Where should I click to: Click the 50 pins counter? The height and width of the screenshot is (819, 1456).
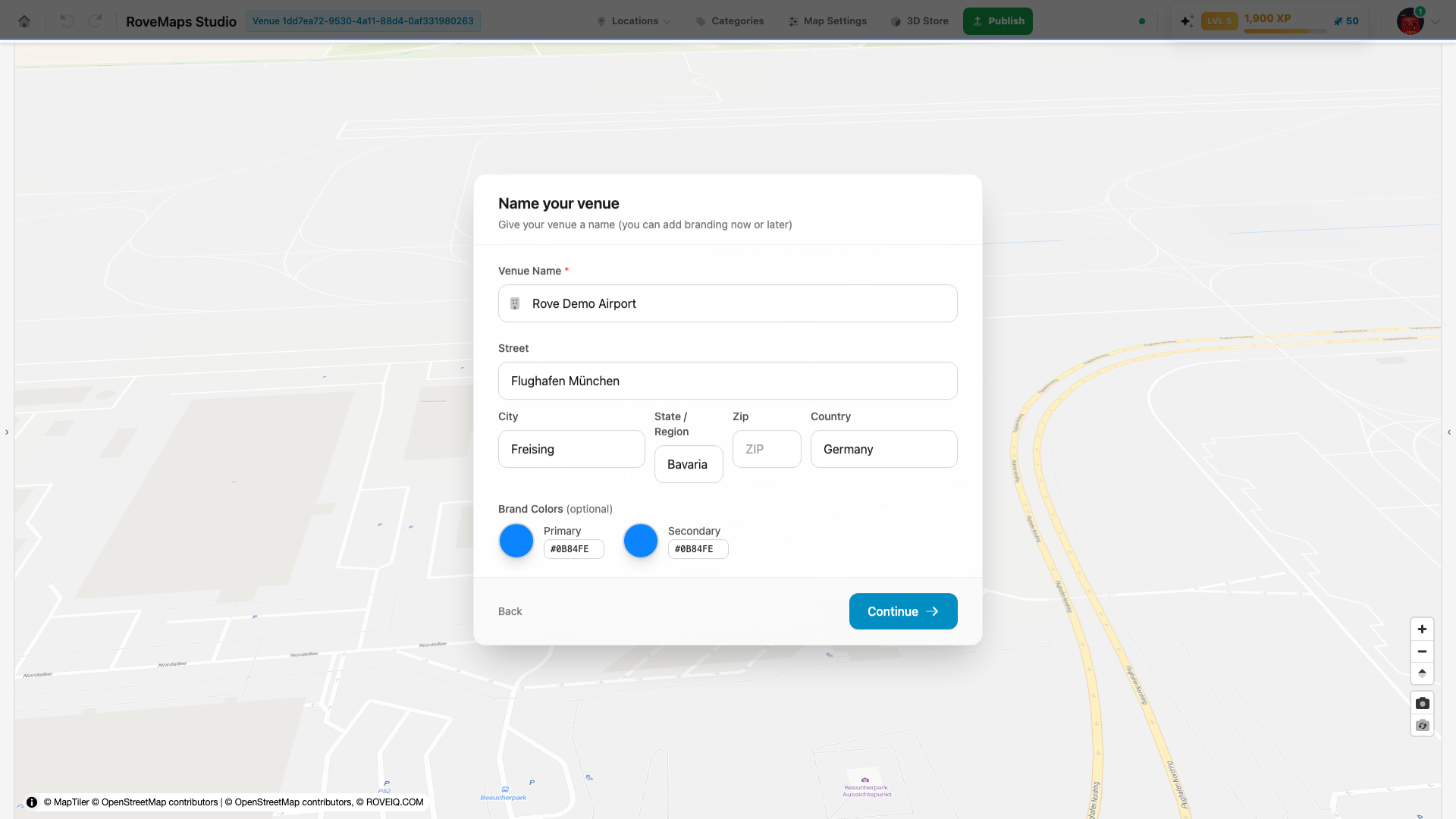[1347, 21]
